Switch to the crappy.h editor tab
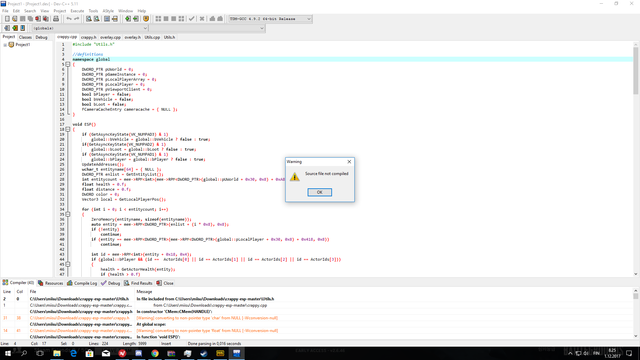 [89, 37]
